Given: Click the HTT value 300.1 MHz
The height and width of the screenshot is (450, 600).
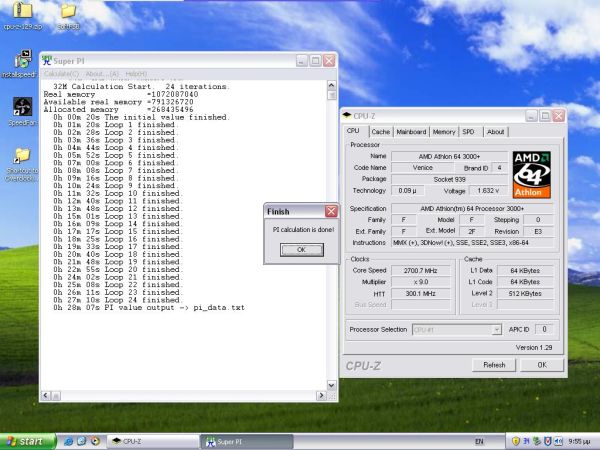Looking at the screenshot, I should 420,293.
